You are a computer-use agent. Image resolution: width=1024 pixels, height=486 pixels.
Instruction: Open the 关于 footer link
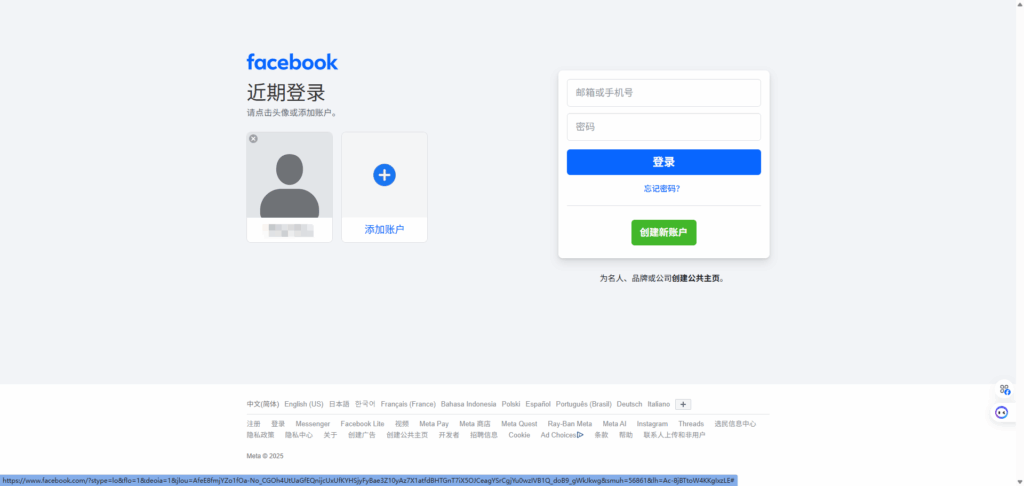coord(330,435)
